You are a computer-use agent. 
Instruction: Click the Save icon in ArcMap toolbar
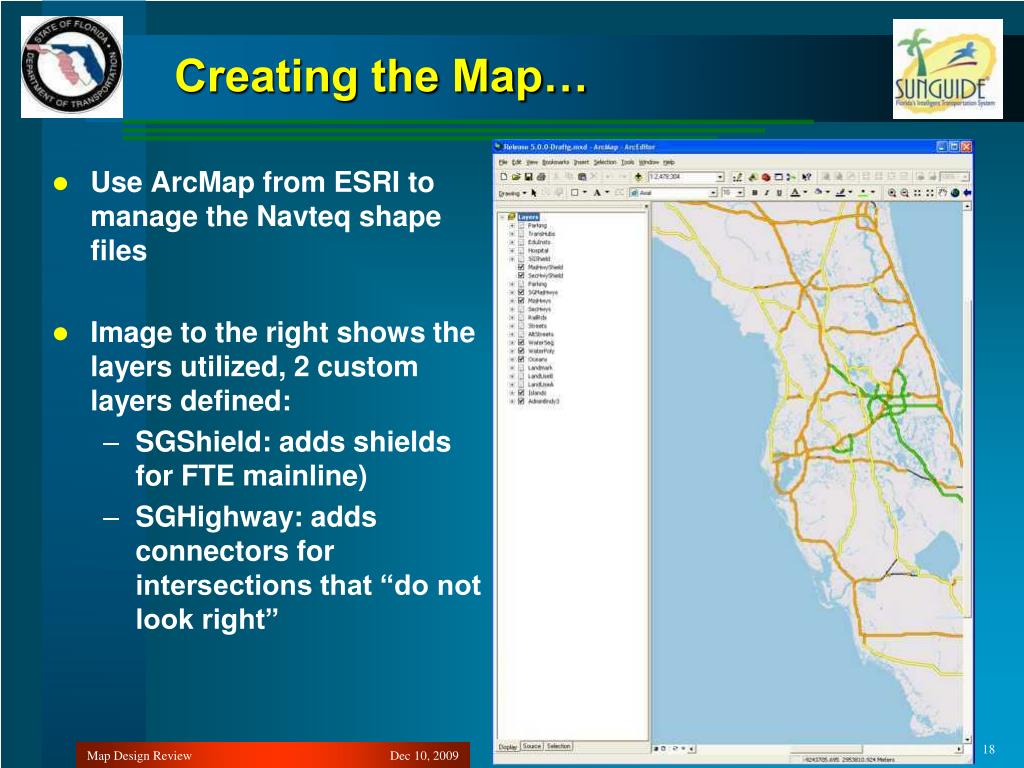528,177
